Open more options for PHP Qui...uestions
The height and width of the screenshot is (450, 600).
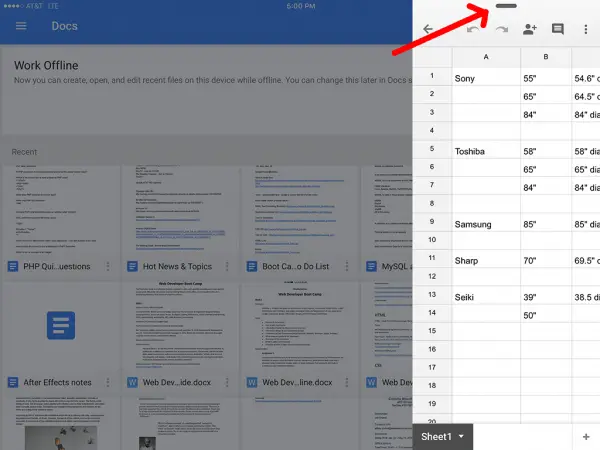tap(108, 266)
